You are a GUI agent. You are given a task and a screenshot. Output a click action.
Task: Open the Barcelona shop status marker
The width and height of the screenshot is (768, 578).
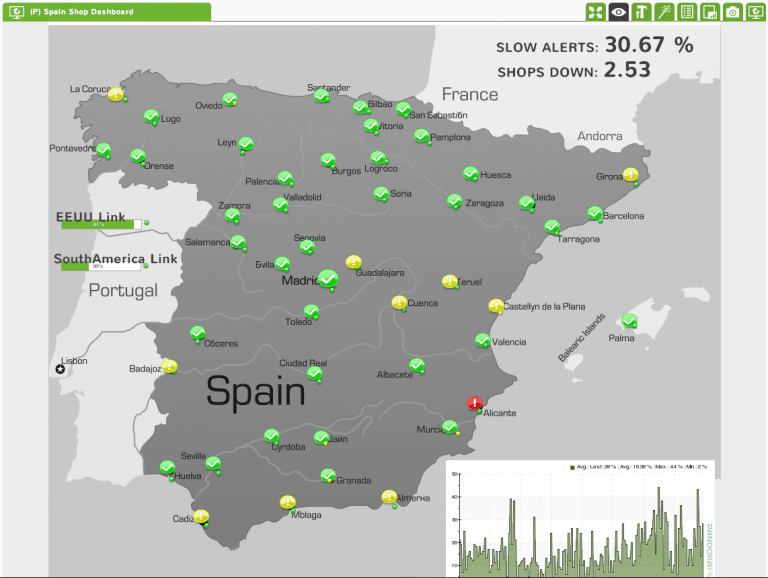(595, 213)
